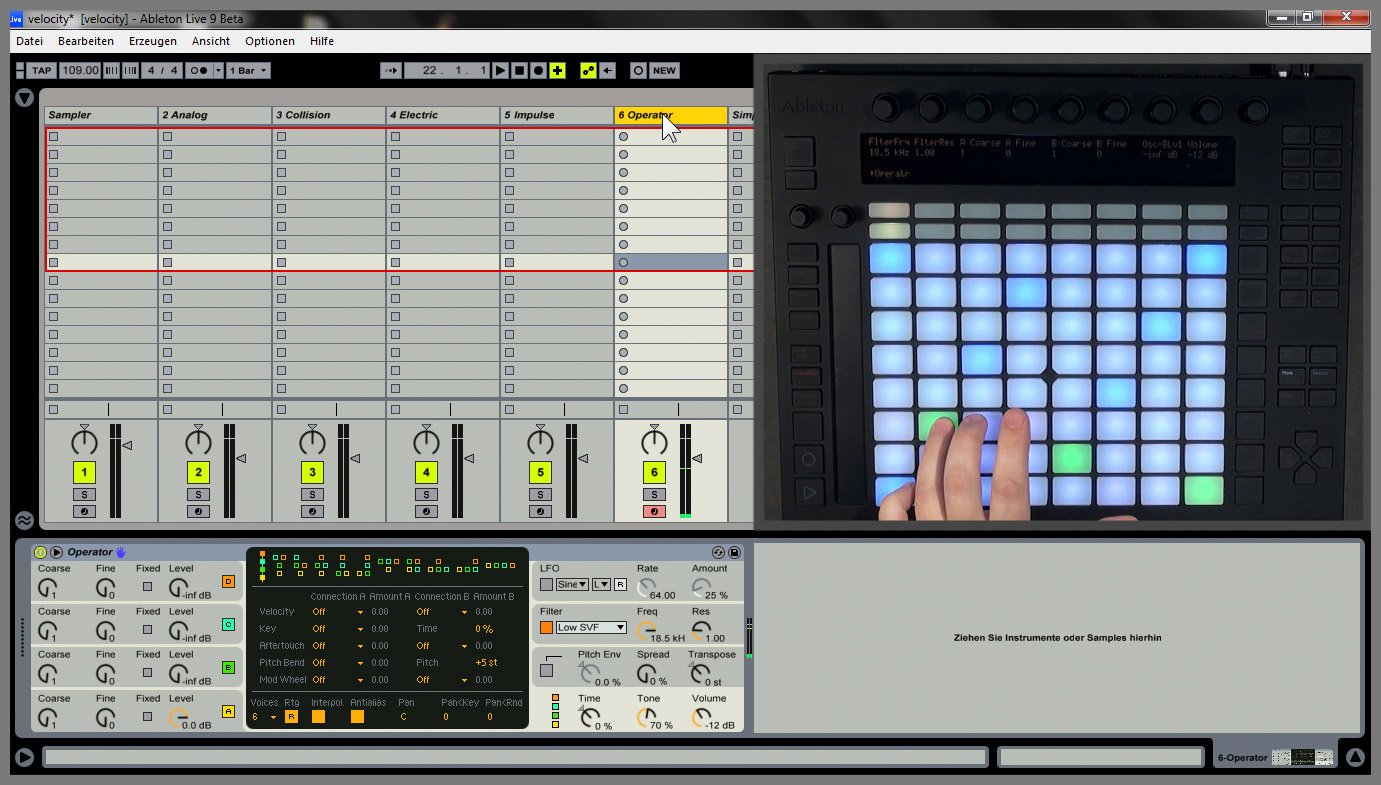
Task: Toggle the LFO retrigger R button
Action: (x=620, y=584)
